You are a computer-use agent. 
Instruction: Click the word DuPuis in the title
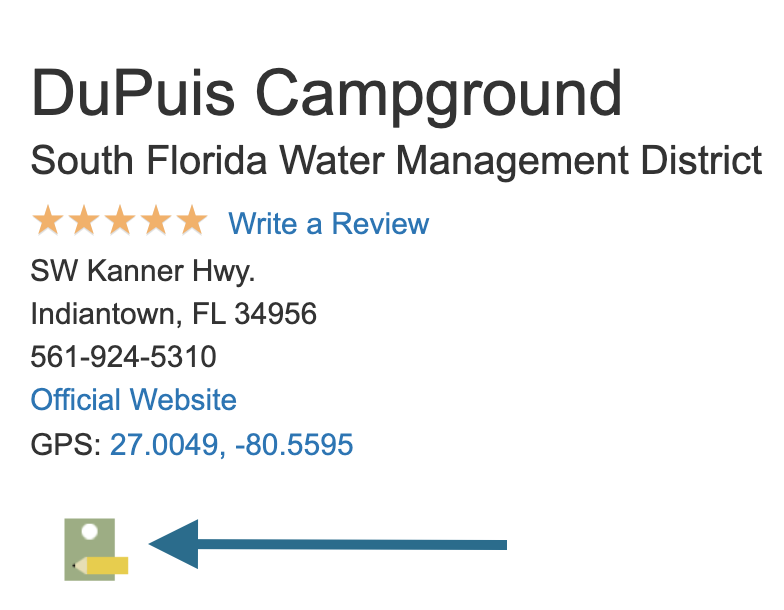click(132, 94)
